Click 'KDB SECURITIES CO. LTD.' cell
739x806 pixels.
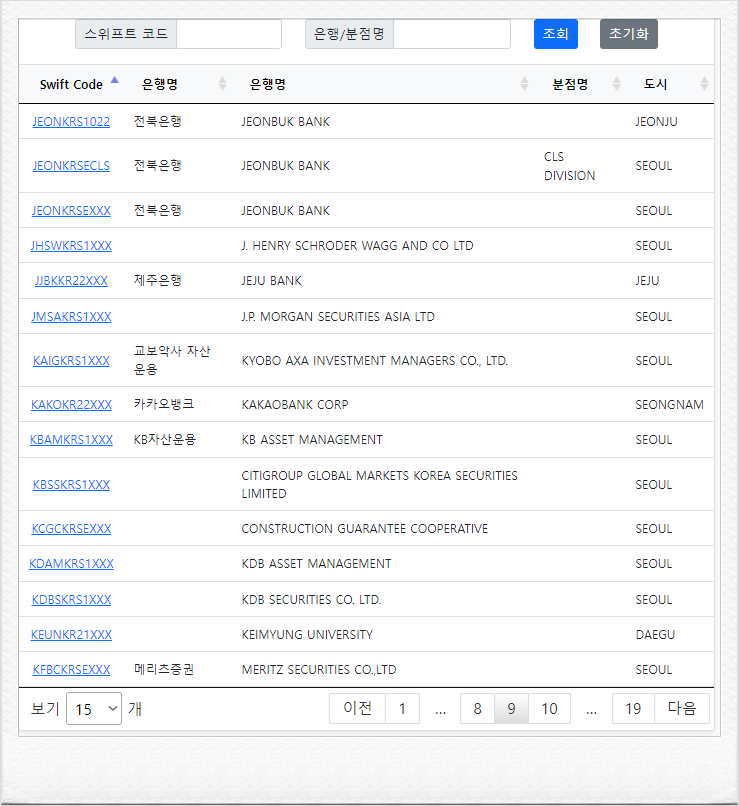click(311, 600)
